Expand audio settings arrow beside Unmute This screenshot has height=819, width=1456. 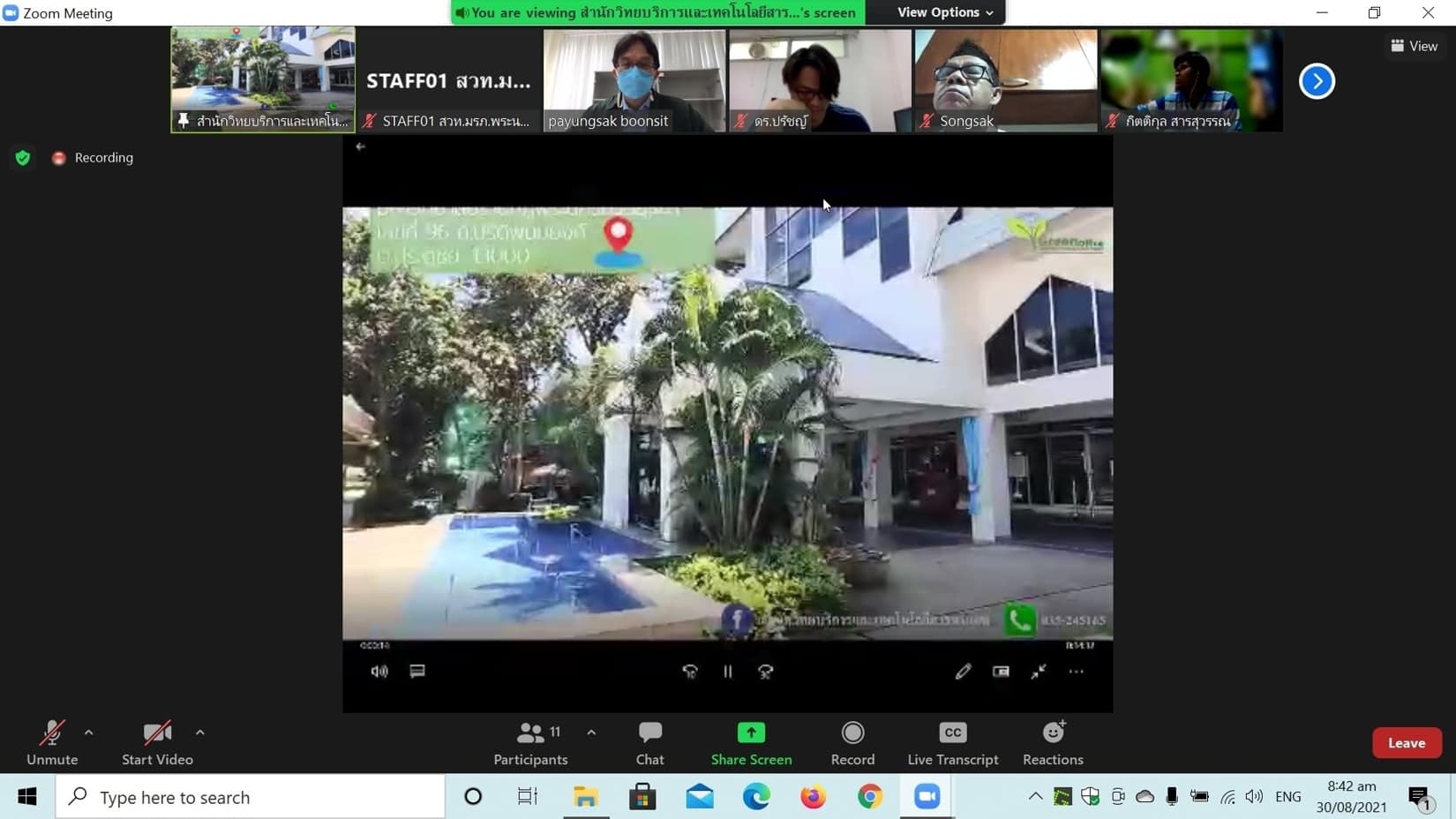coord(89,733)
